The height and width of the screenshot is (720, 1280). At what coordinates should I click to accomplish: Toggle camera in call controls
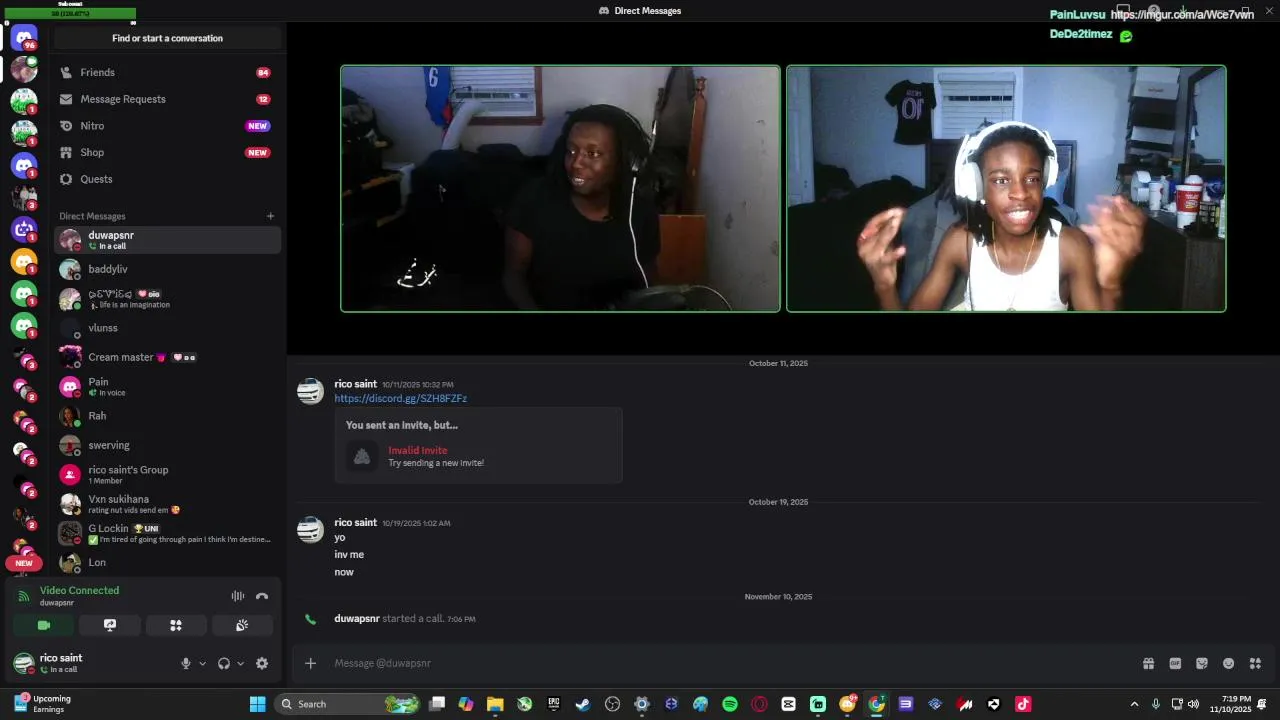coord(44,625)
